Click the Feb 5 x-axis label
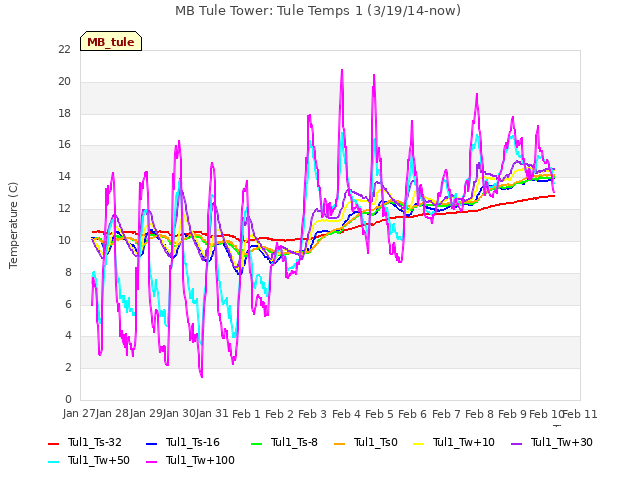The height and width of the screenshot is (480, 640). tap(379, 414)
